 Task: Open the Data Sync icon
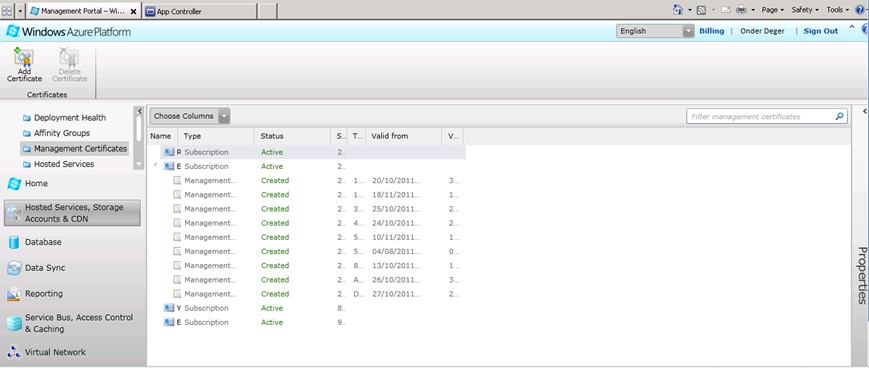coord(14,268)
